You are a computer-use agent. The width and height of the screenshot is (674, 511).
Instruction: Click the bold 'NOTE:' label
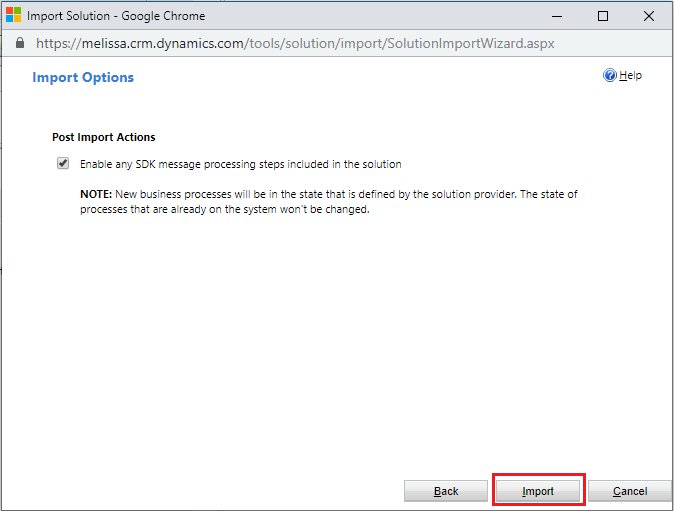click(x=97, y=194)
